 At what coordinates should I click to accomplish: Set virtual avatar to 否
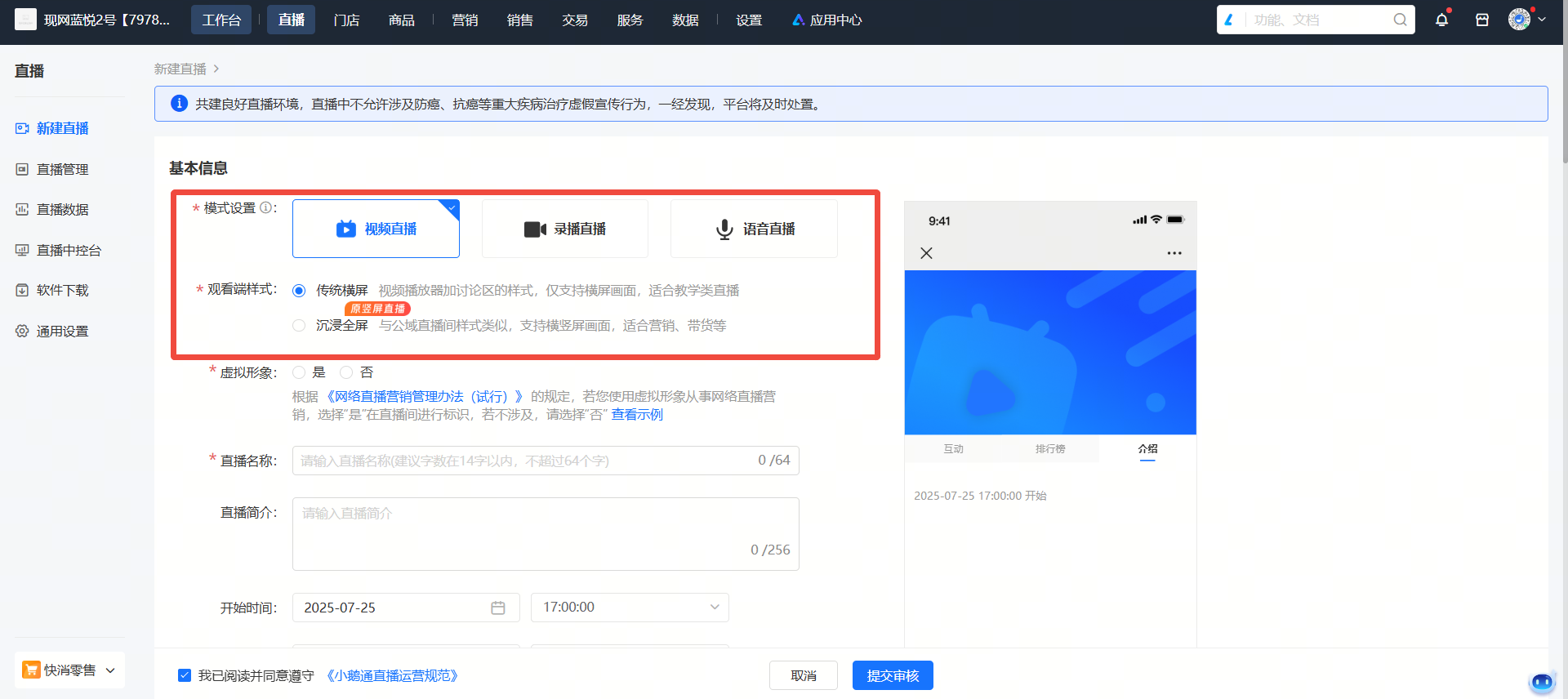(x=346, y=372)
